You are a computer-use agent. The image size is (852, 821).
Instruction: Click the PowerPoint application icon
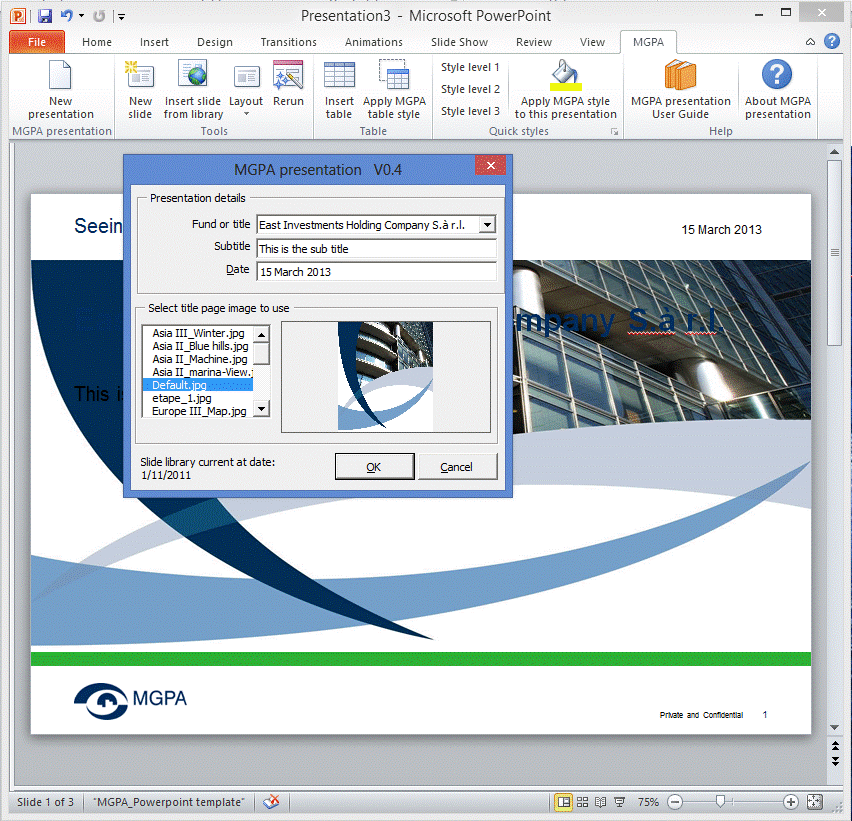tap(18, 16)
